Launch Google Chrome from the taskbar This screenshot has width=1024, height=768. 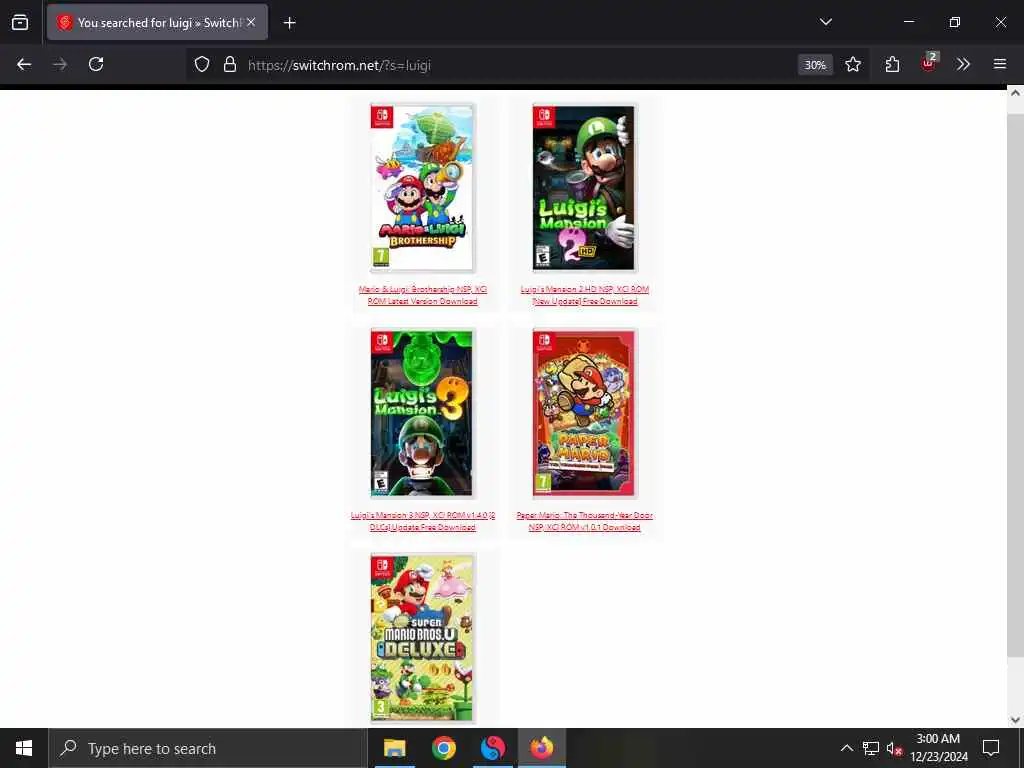[443, 748]
